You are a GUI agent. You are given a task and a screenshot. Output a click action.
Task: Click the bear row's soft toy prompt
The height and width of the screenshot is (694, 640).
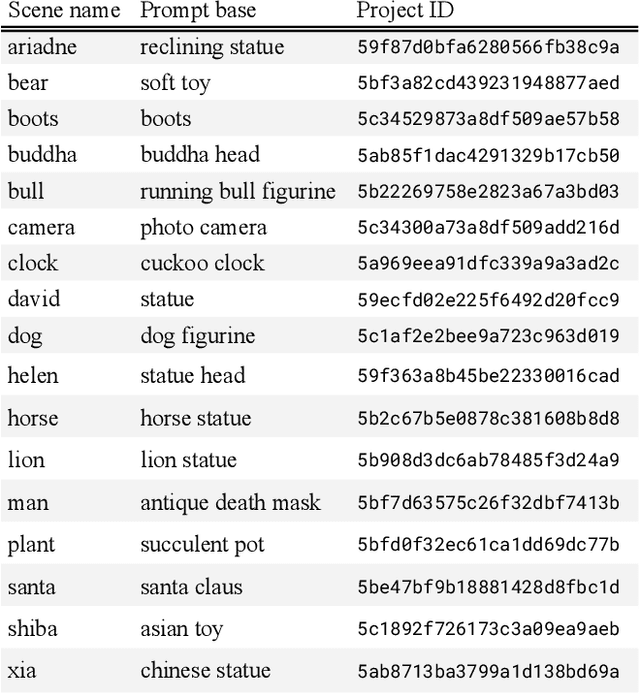(x=175, y=83)
